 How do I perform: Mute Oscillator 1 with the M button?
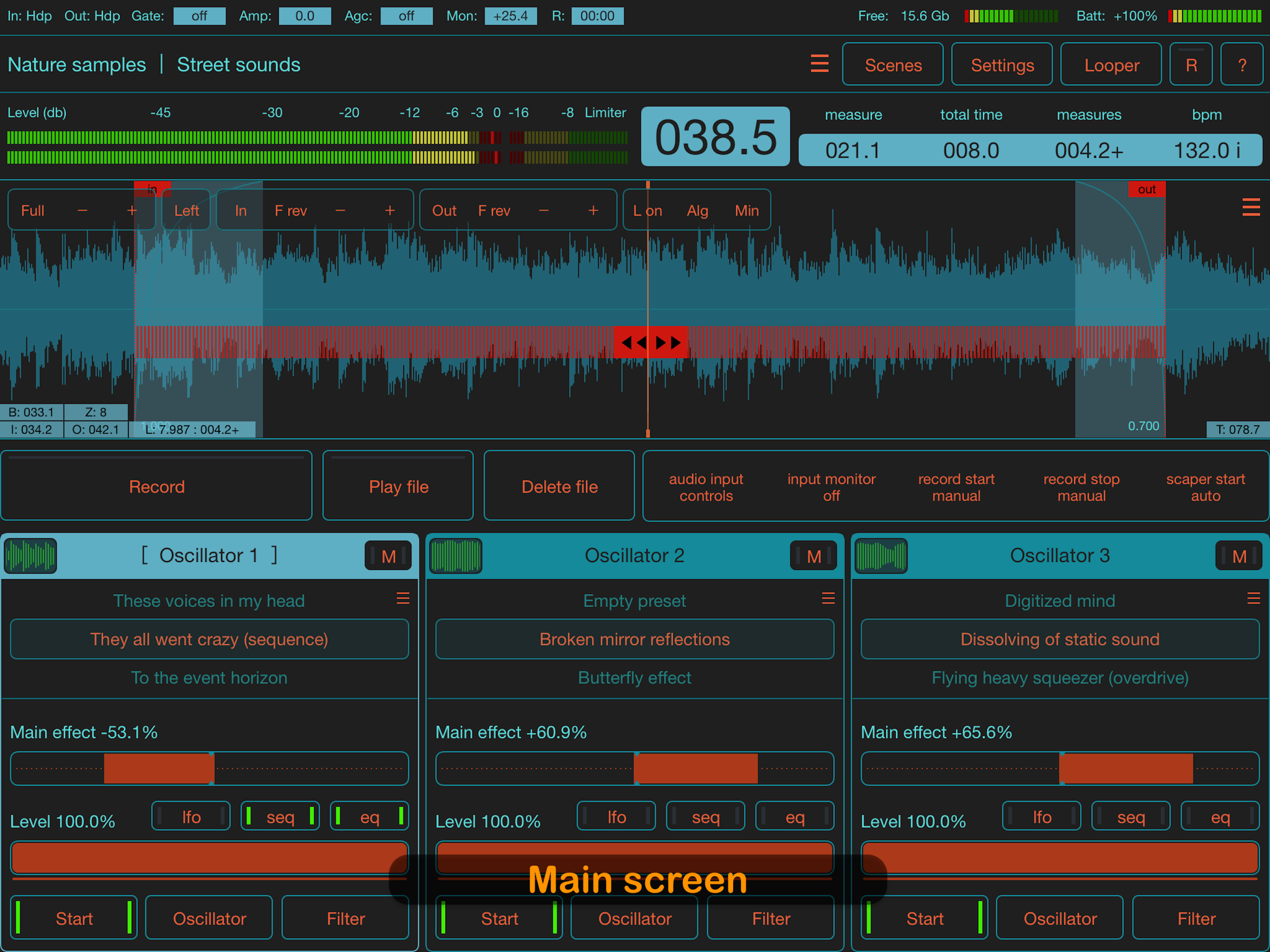tap(388, 556)
